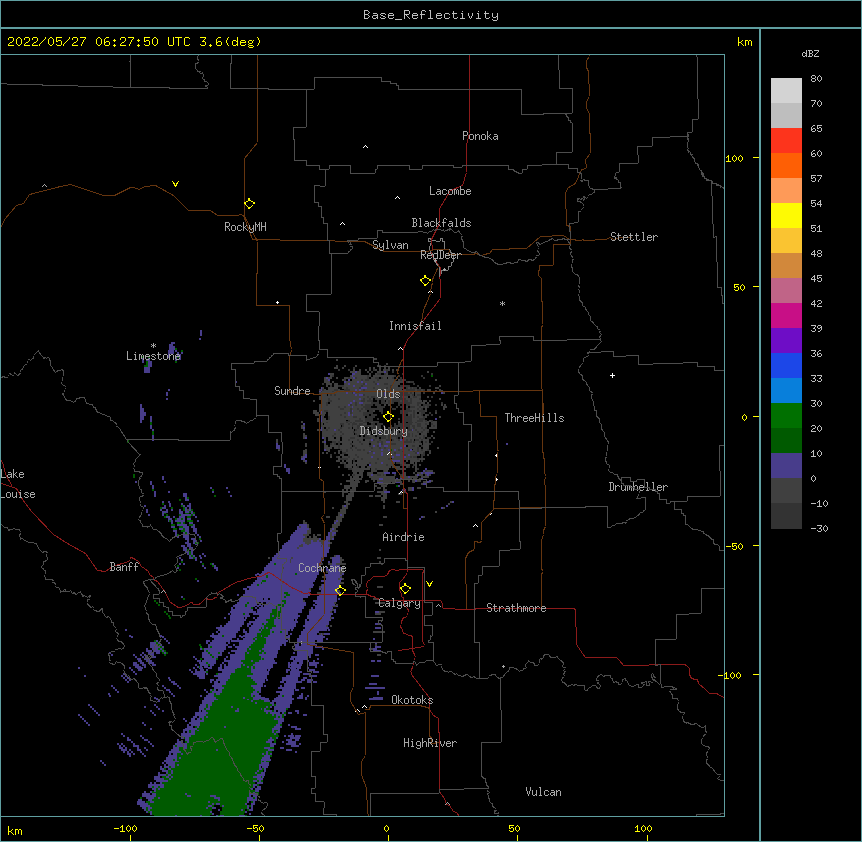Select the 42 dBZ magenta color swatch
862x842 pixels.
tap(786, 315)
